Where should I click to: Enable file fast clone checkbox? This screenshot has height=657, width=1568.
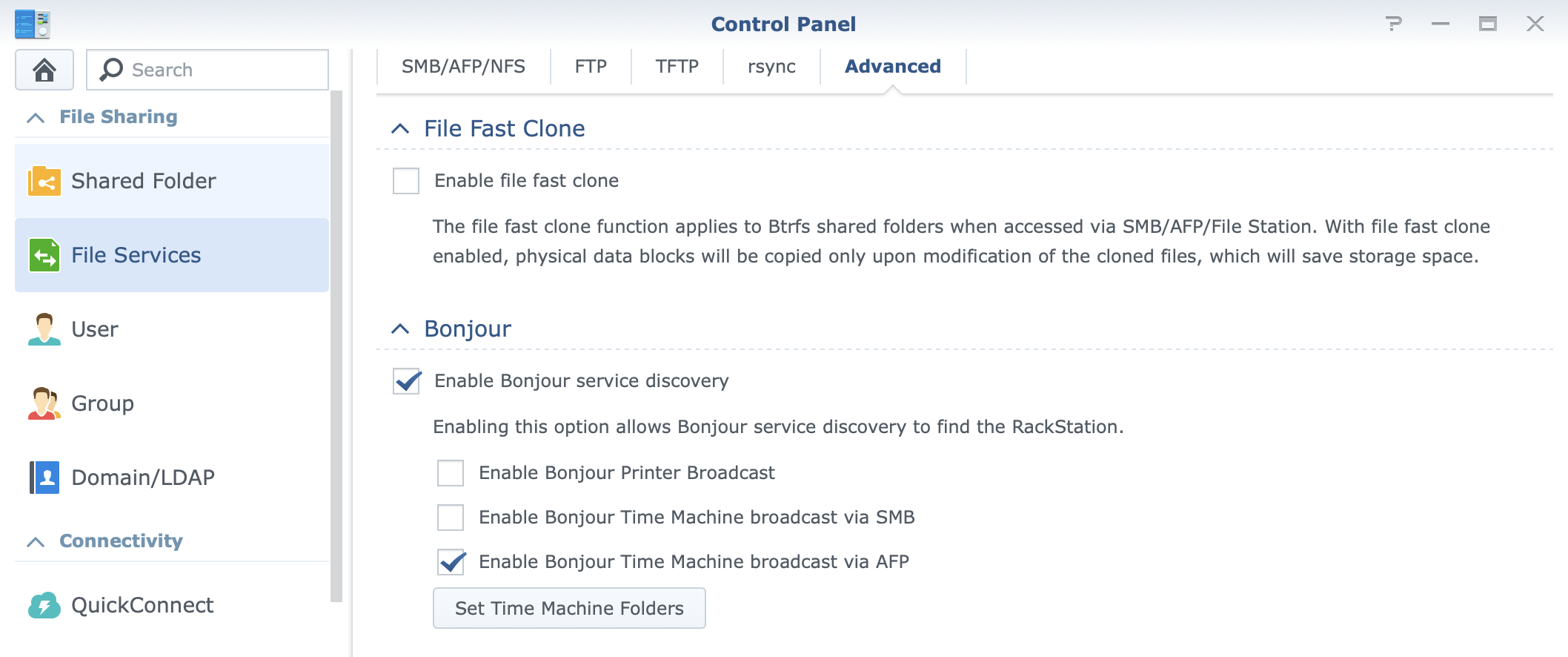406,181
